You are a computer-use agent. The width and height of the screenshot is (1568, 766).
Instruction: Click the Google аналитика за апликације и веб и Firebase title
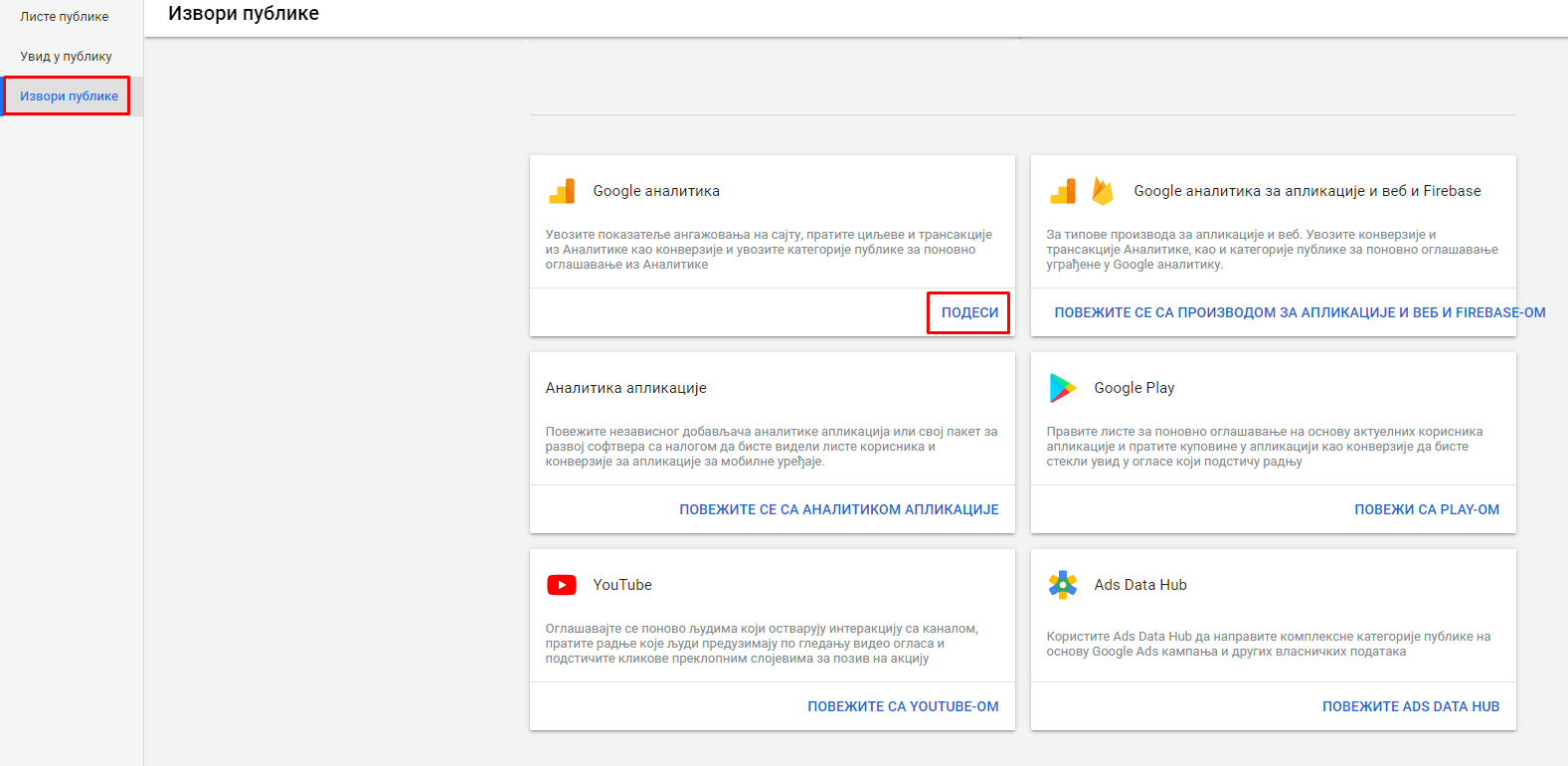tap(1307, 191)
